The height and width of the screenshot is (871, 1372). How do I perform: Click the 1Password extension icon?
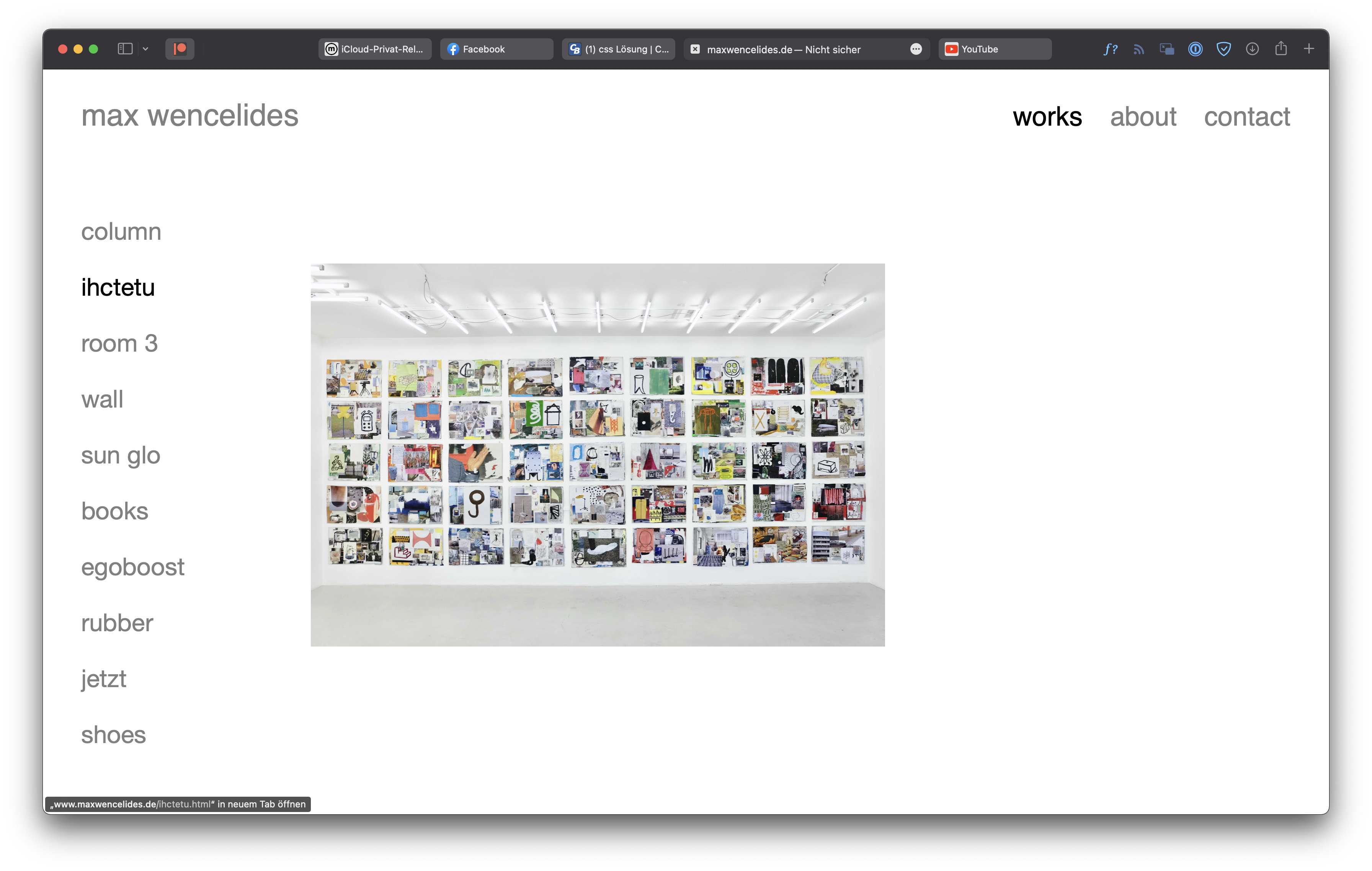(1195, 49)
